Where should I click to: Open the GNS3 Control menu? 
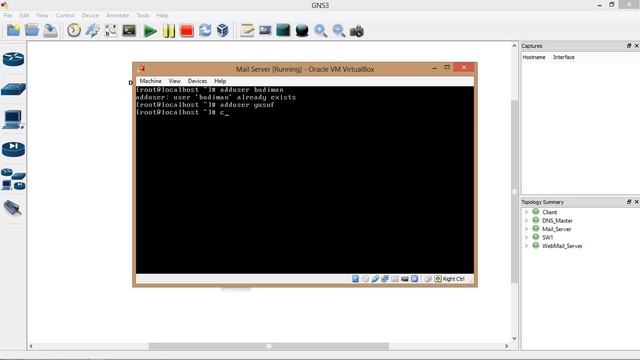click(65, 15)
